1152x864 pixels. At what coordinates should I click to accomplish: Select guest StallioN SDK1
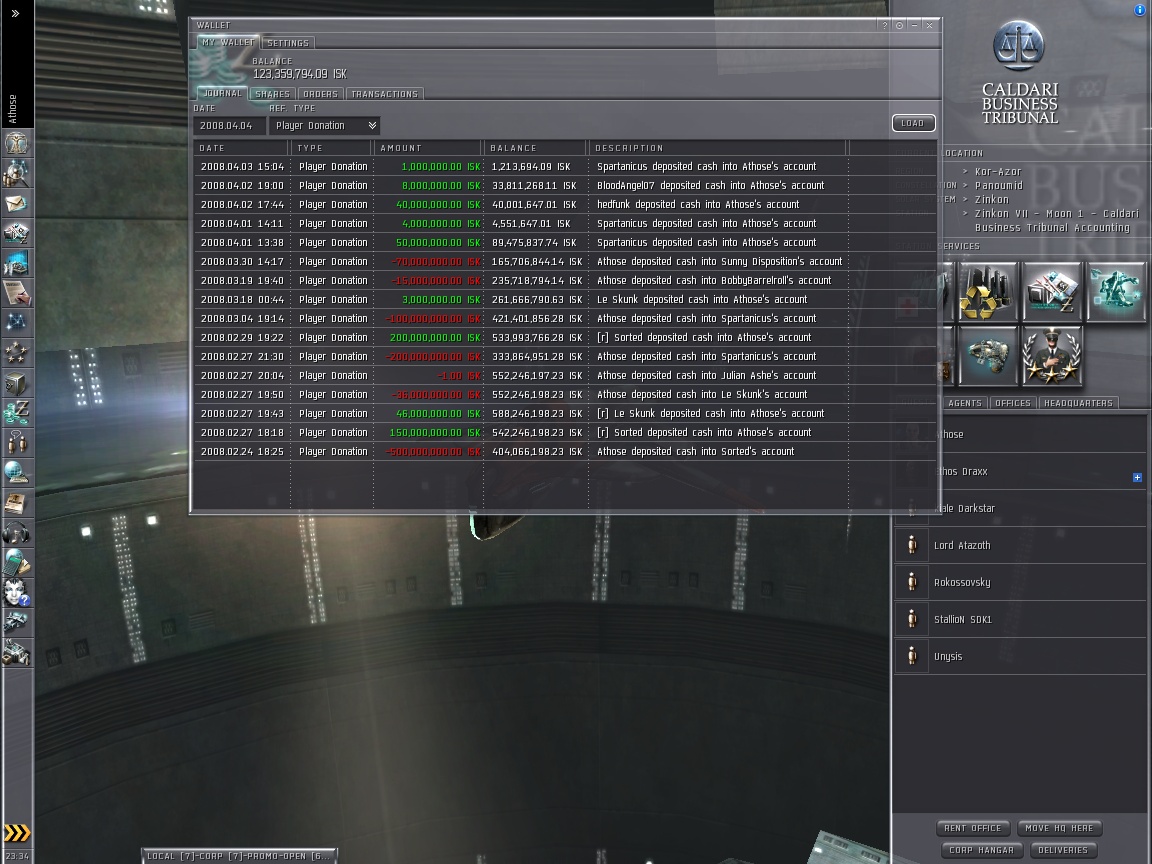point(1020,619)
